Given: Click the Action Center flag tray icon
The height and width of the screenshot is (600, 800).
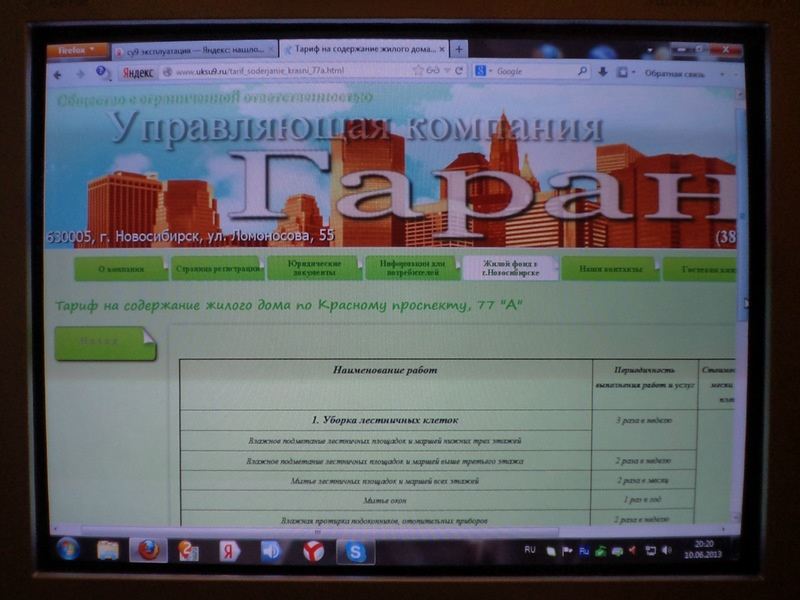Looking at the screenshot, I should coord(567,552).
